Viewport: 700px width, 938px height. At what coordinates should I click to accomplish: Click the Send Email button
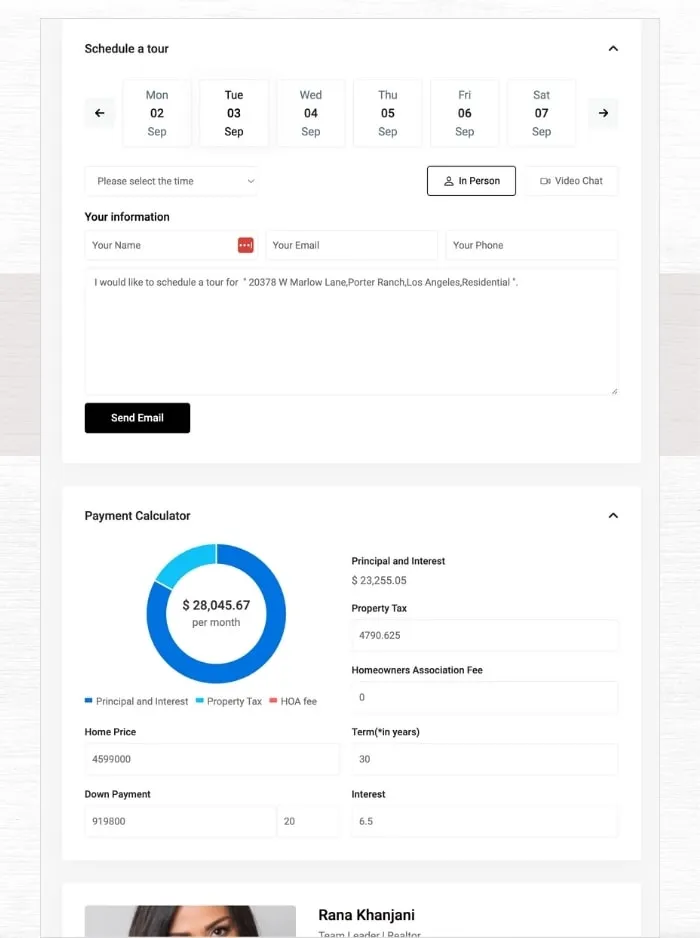(x=138, y=418)
